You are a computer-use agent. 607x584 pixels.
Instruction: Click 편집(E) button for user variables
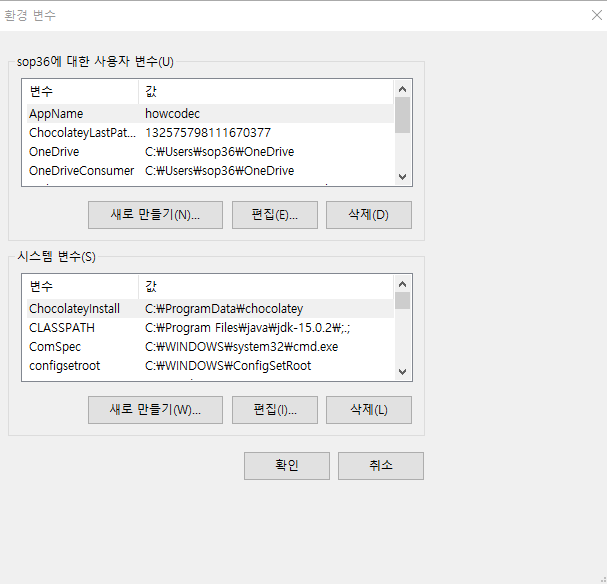[x=275, y=215]
